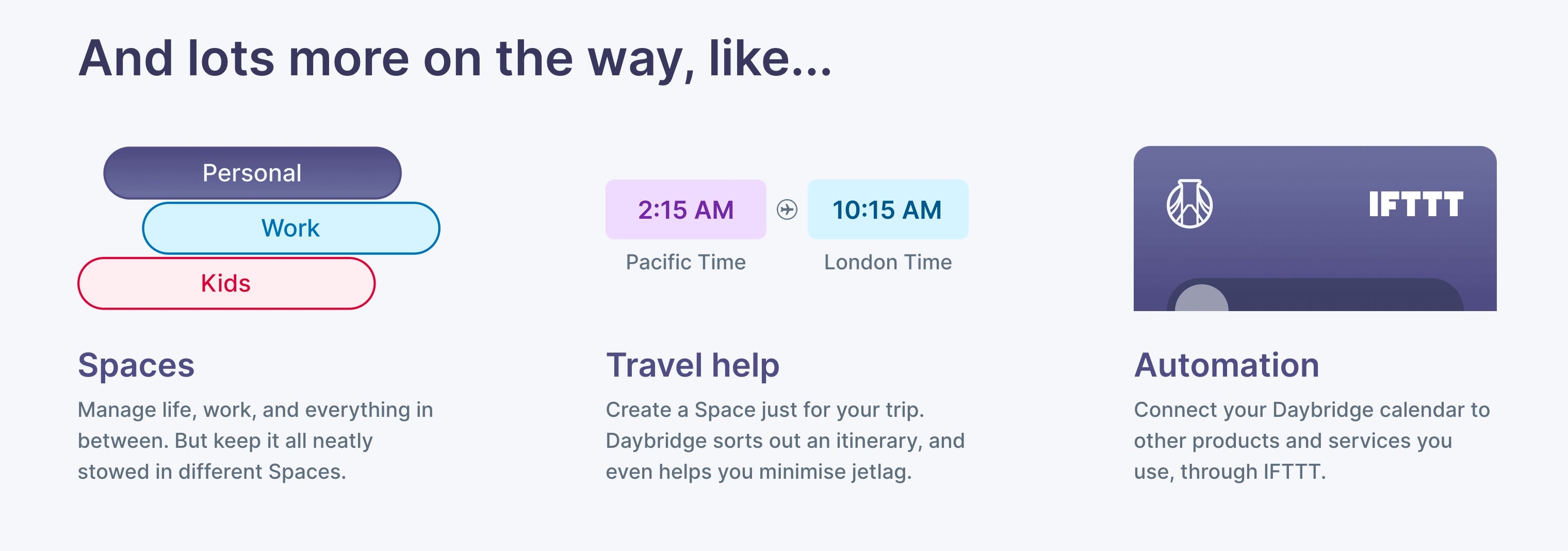The width and height of the screenshot is (1568, 551).
Task: Select the Personal space pill
Action: coord(253,173)
